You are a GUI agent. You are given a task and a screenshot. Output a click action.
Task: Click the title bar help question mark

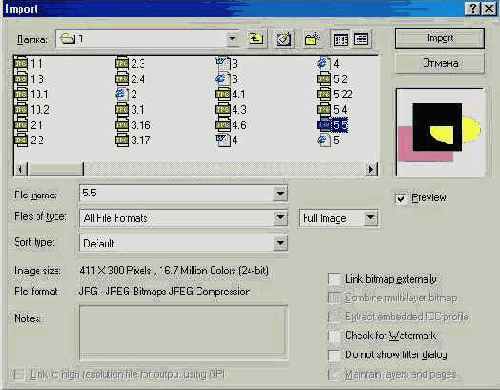tap(473, 8)
